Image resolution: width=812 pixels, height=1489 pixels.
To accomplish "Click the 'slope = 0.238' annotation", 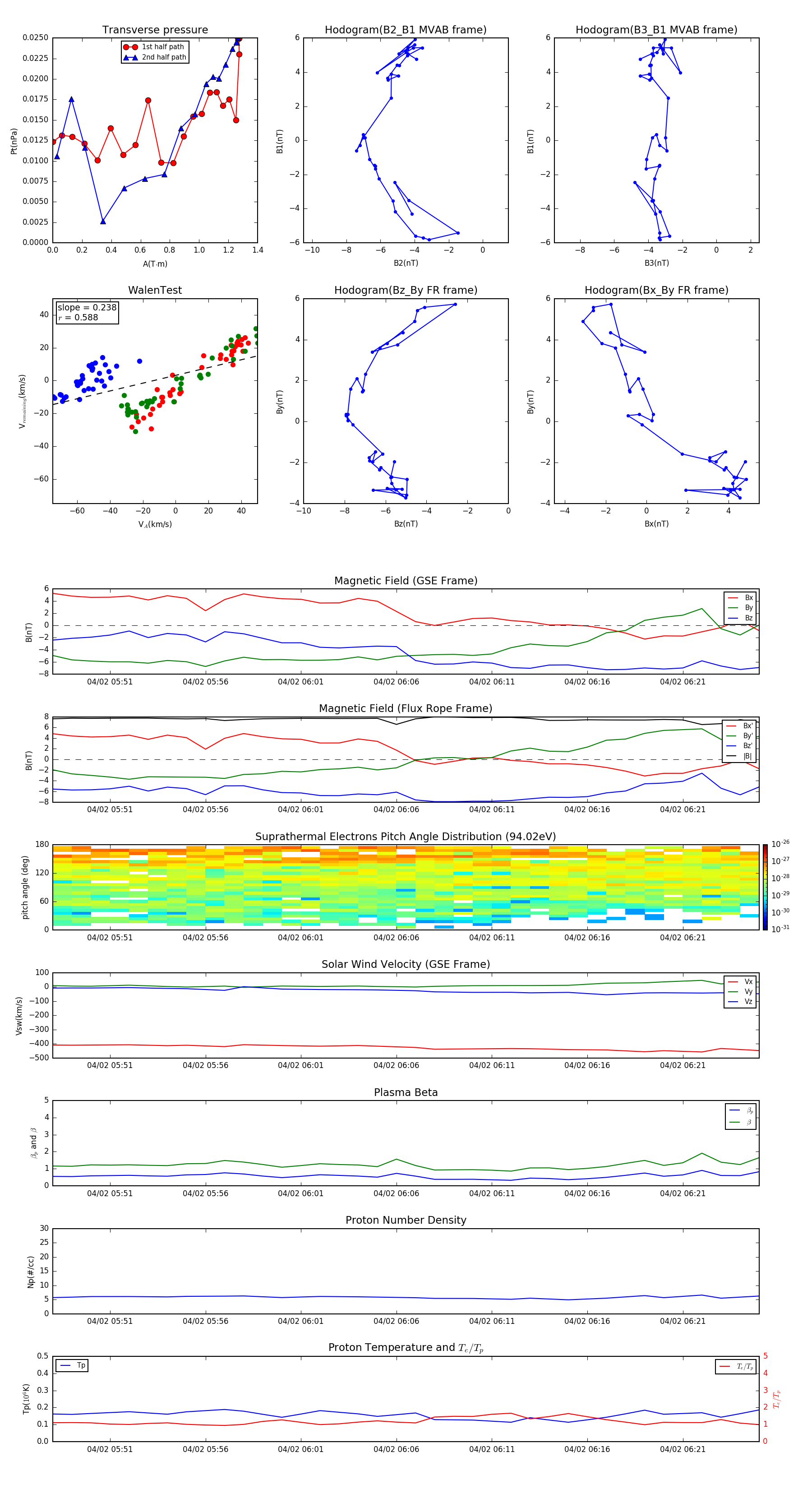I will pos(87,308).
